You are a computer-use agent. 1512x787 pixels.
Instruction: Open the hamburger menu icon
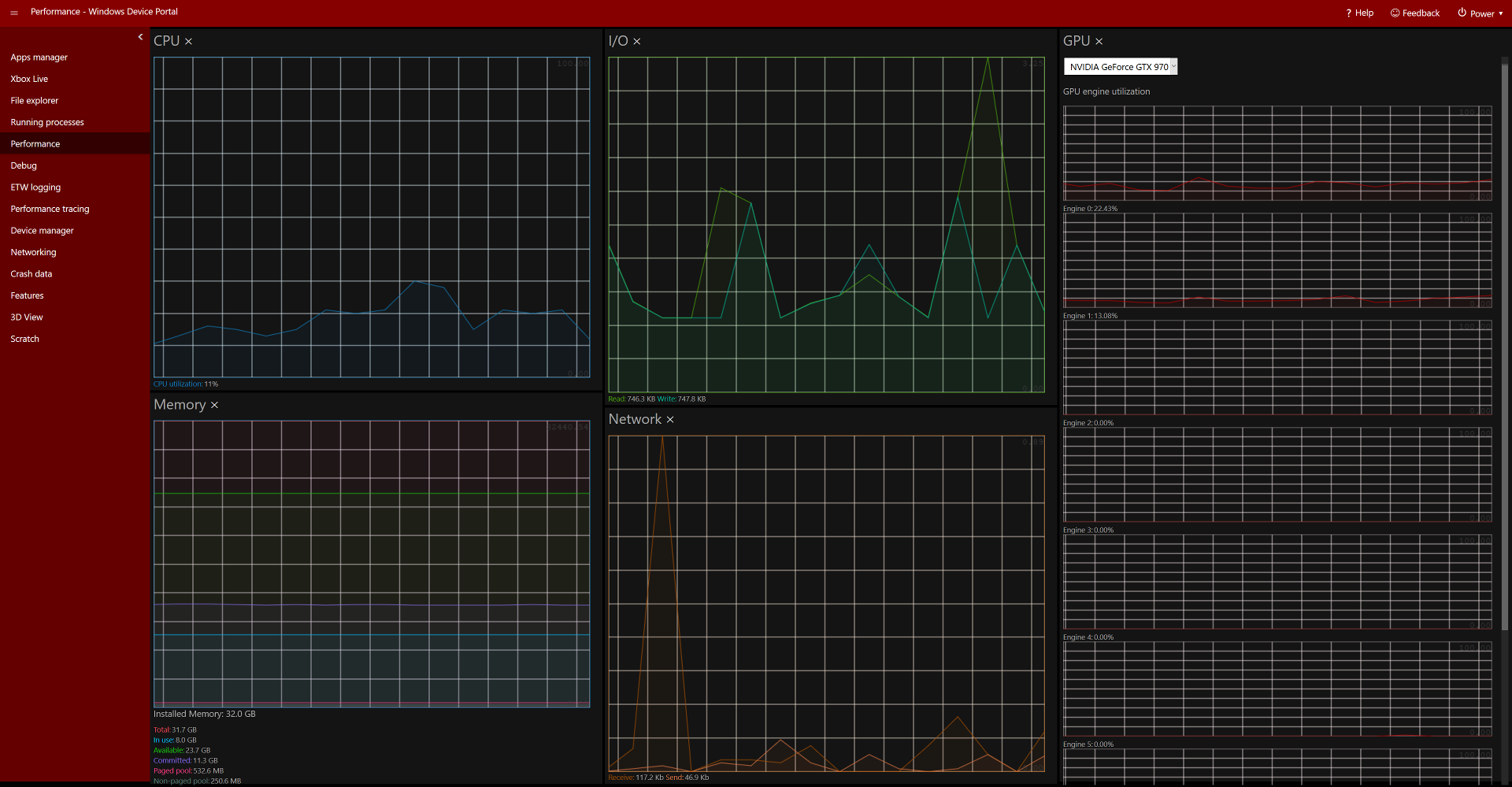[x=13, y=13]
